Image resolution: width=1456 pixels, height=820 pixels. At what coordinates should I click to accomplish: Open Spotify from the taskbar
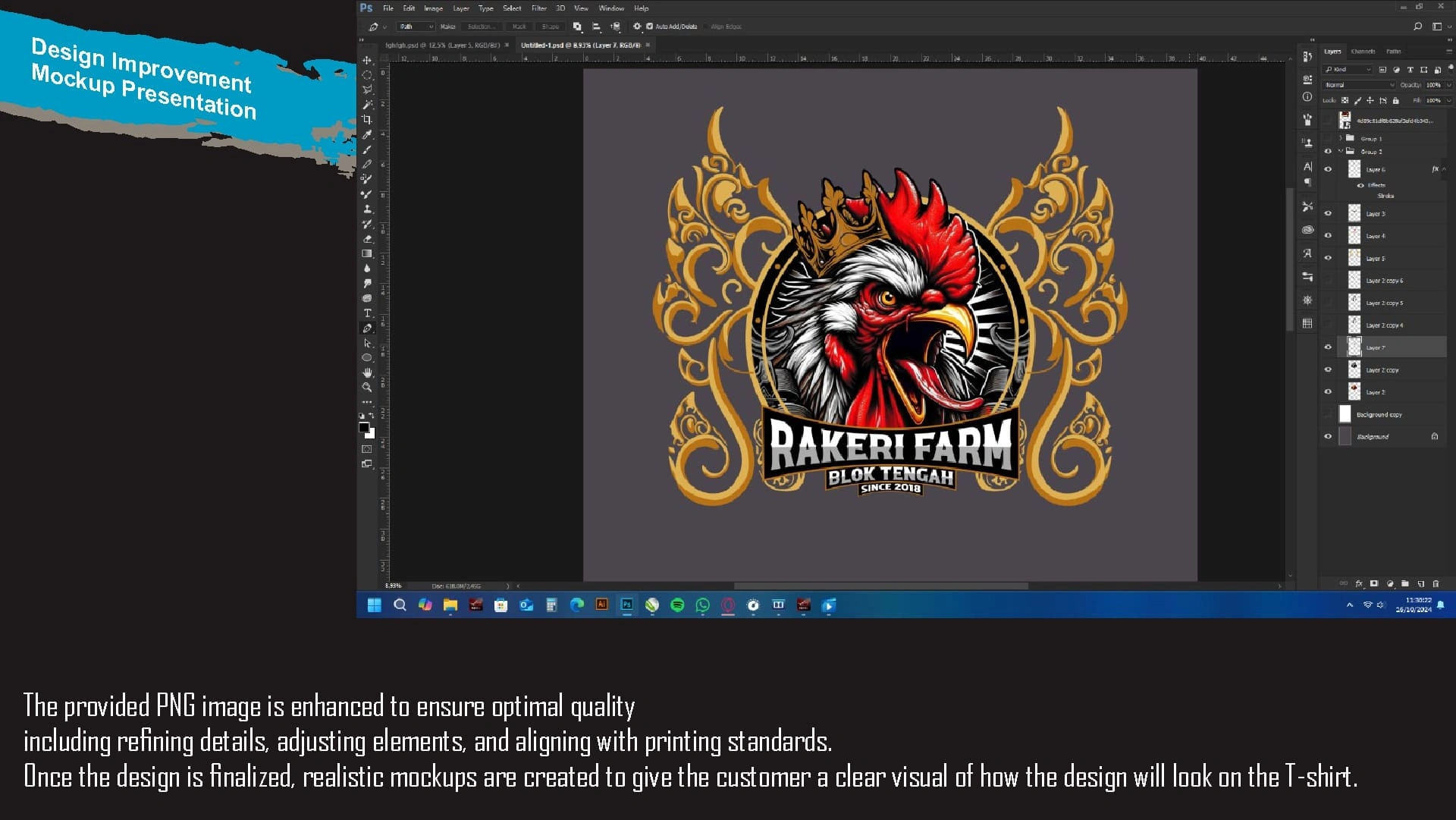pyautogui.click(x=677, y=605)
